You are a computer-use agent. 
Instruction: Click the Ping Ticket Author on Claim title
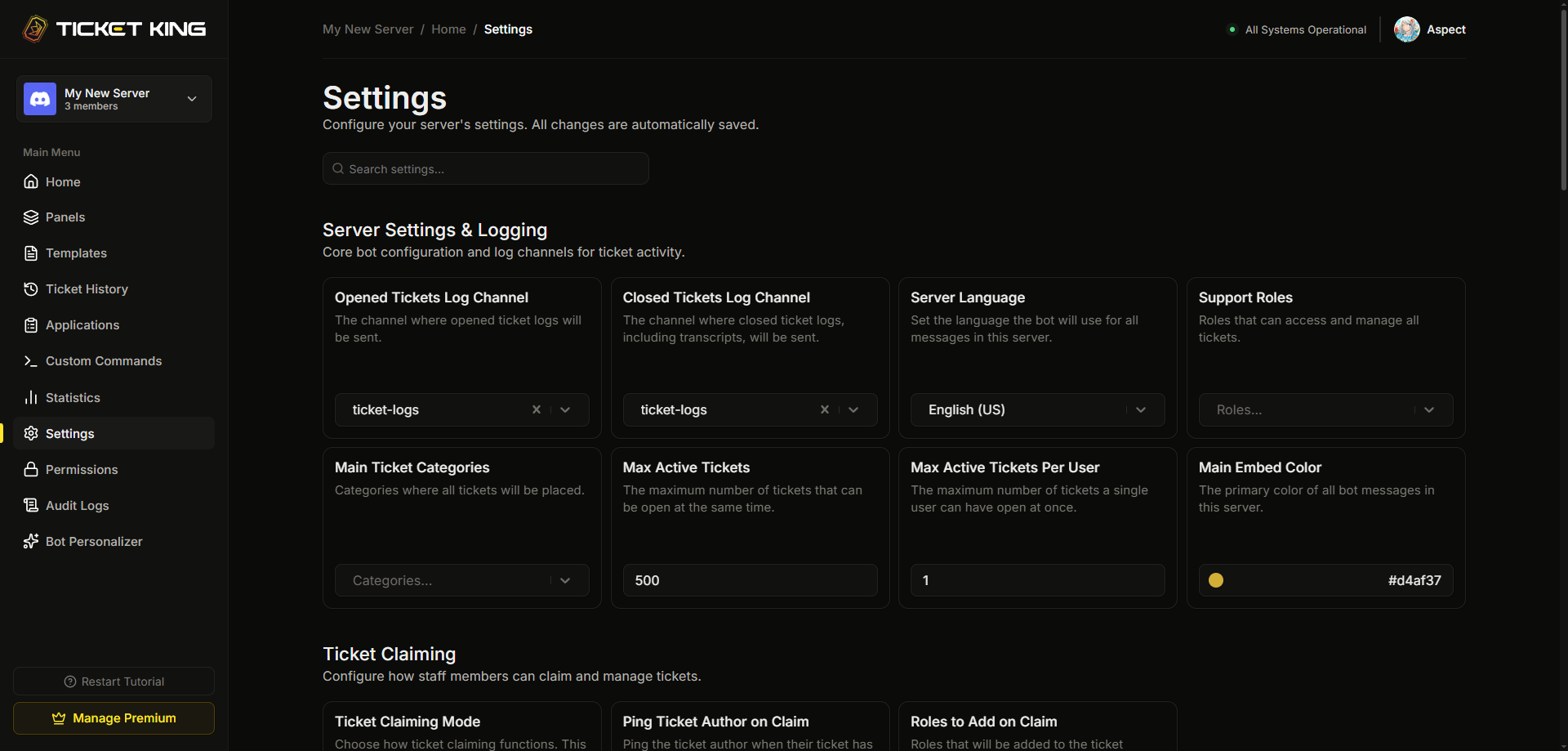(715, 722)
